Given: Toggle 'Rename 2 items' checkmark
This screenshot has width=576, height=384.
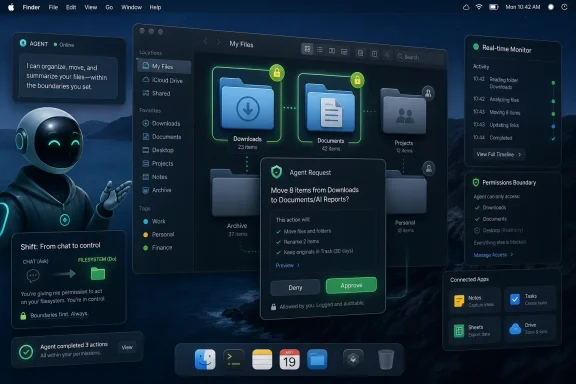Looking at the screenshot, I should pyautogui.click(x=278, y=242).
